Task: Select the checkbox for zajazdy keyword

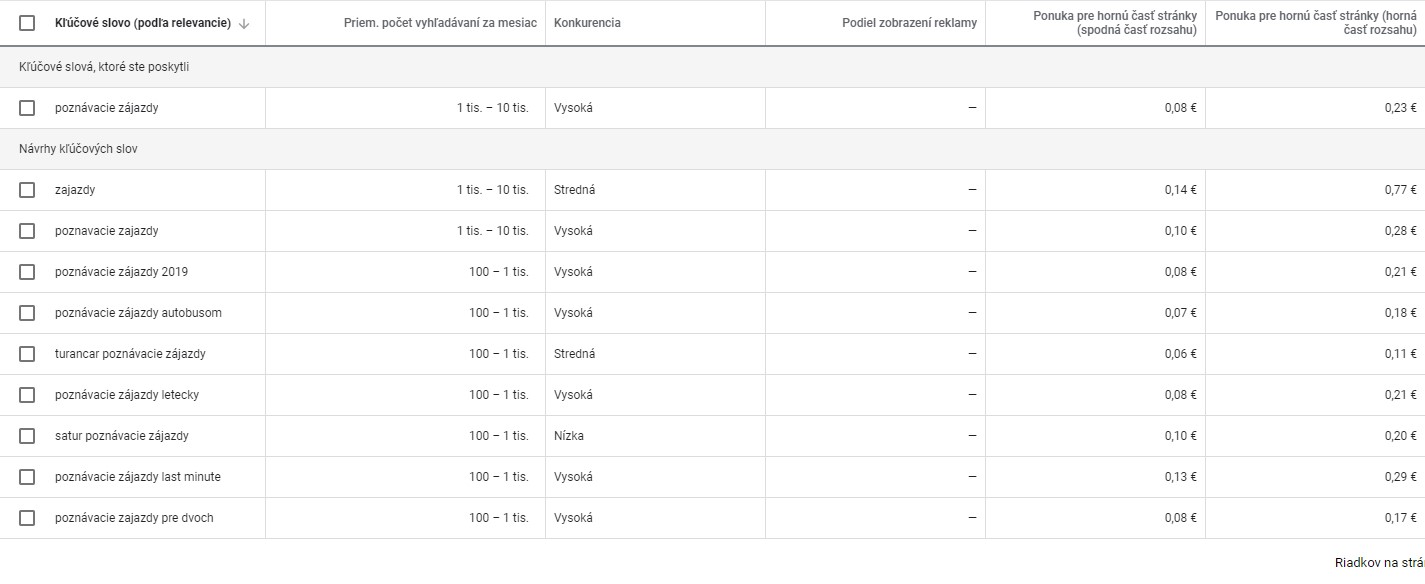Action: point(27,190)
